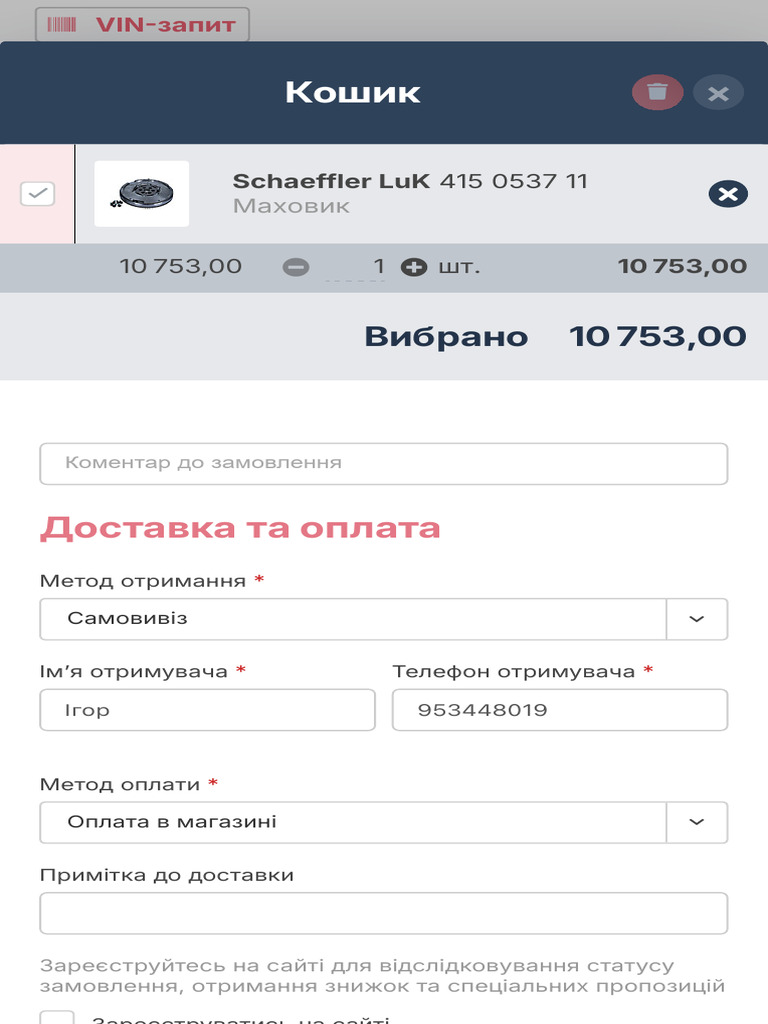This screenshot has height=1024, width=768.
Task: Click the red trash icon to empty cart
Action: (657, 93)
